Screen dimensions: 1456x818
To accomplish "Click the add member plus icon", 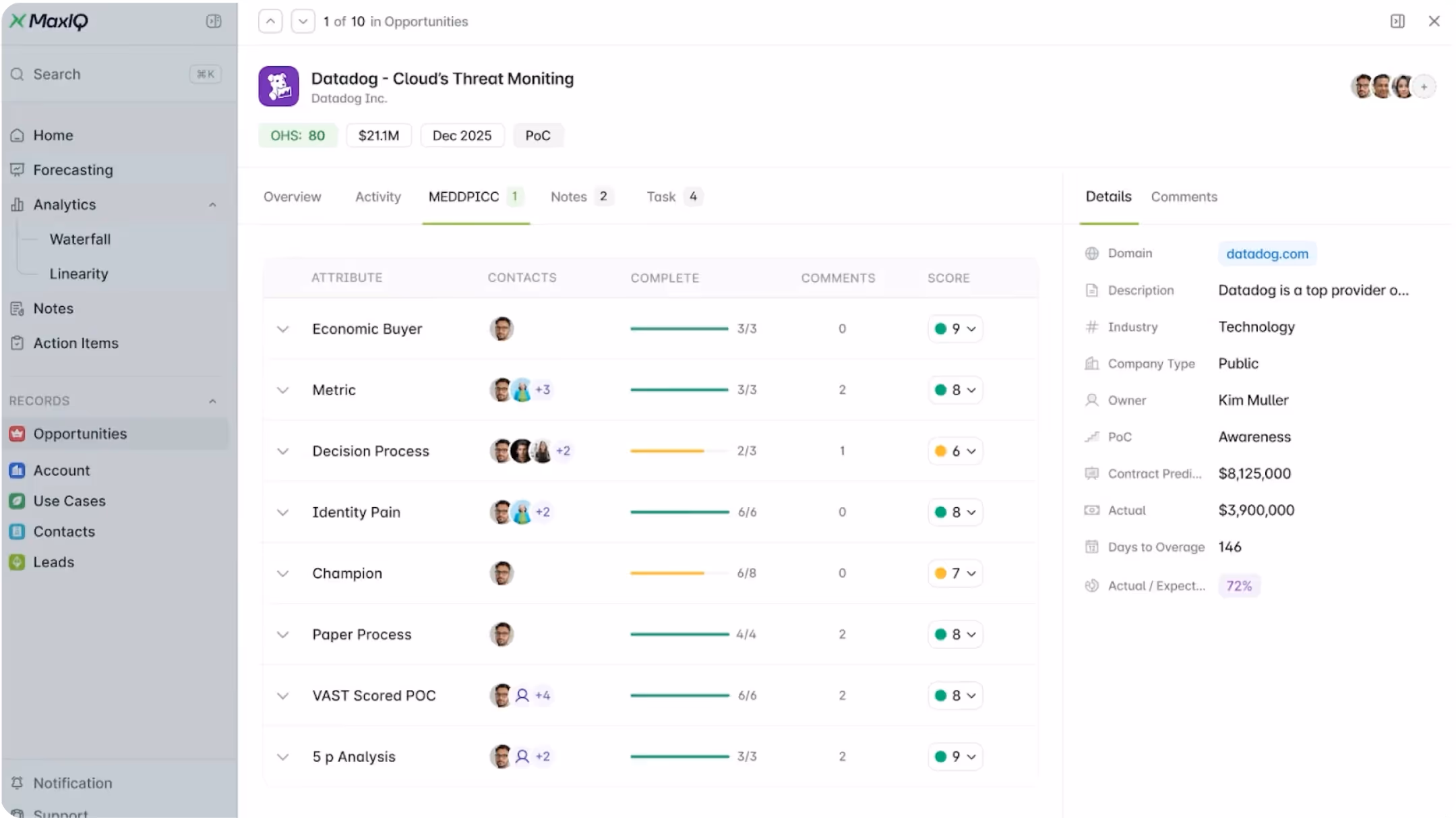I will tap(1424, 87).
